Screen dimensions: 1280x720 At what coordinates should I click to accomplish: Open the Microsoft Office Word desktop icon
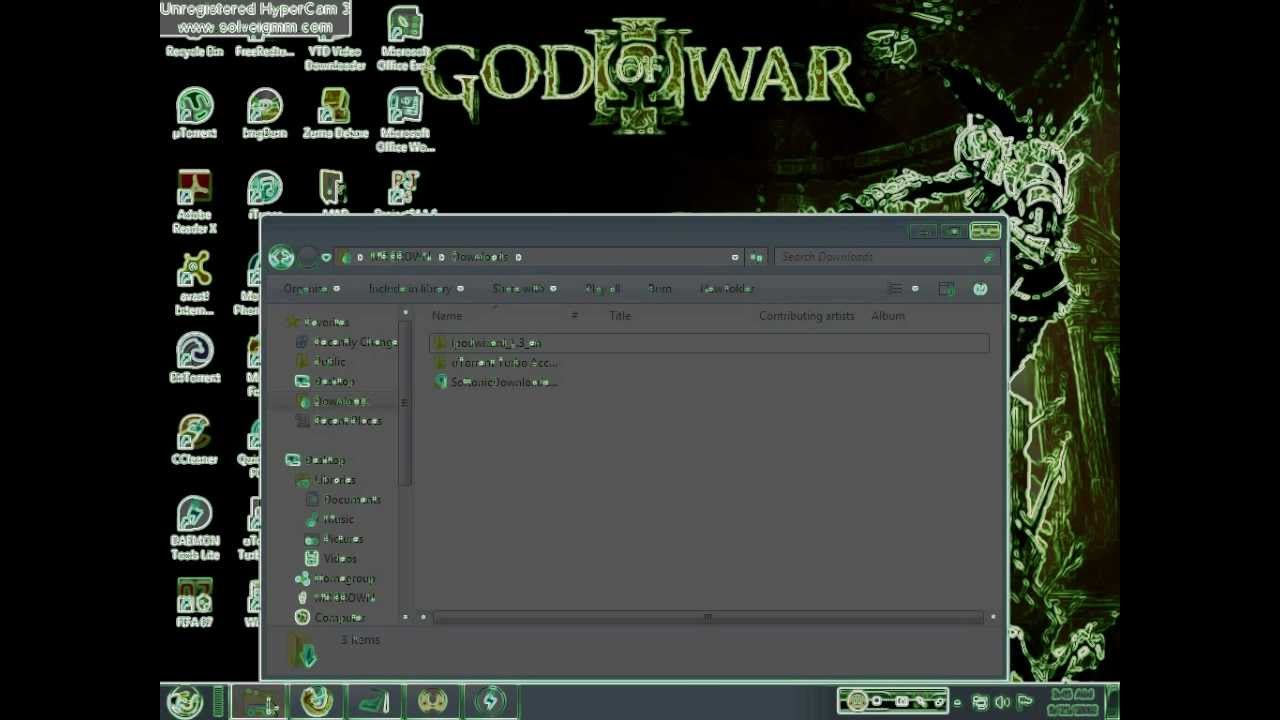point(405,120)
